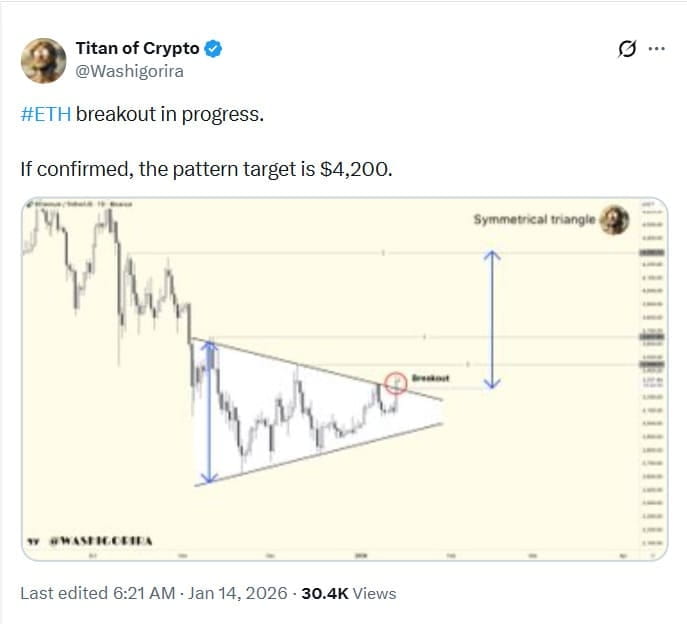Click the Breakout text label on chart
This screenshot has height=624, width=687.
431,378
